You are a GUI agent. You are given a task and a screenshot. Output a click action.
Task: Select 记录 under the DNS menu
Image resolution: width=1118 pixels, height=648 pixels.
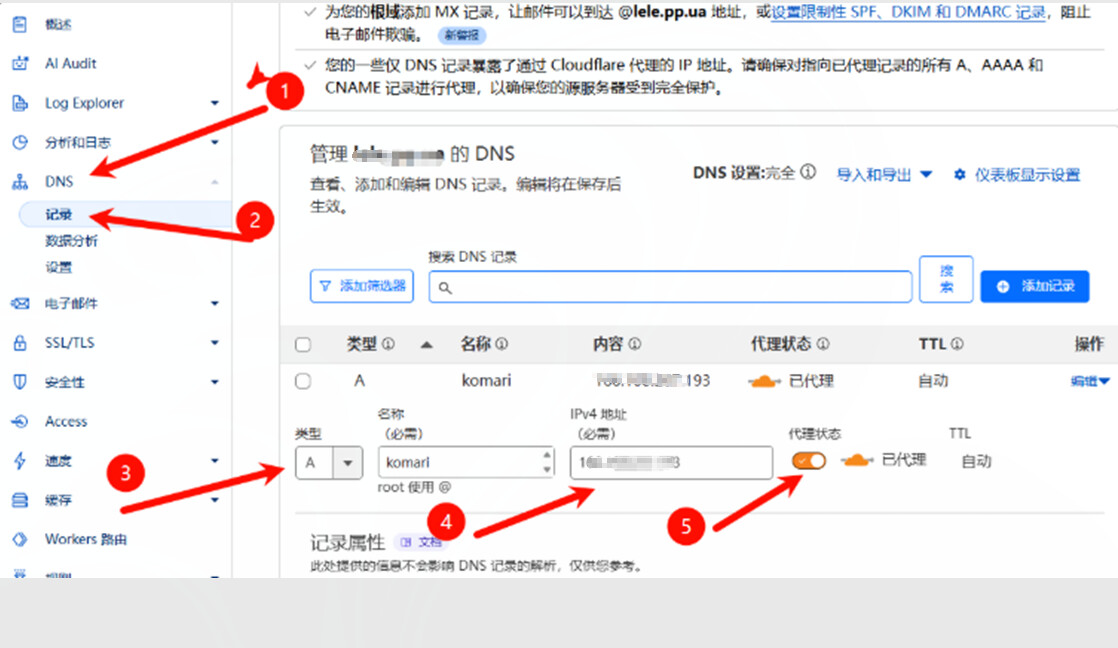pos(59,215)
